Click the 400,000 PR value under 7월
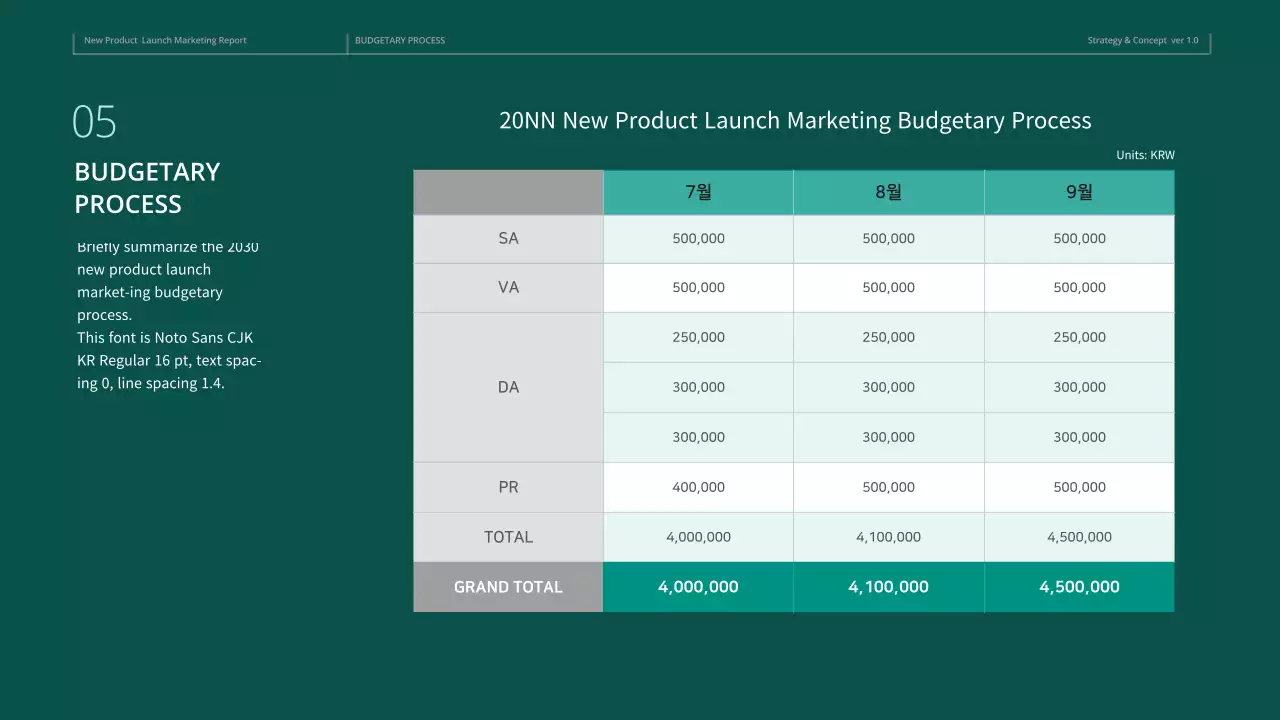The height and width of the screenshot is (720, 1280). (697, 487)
